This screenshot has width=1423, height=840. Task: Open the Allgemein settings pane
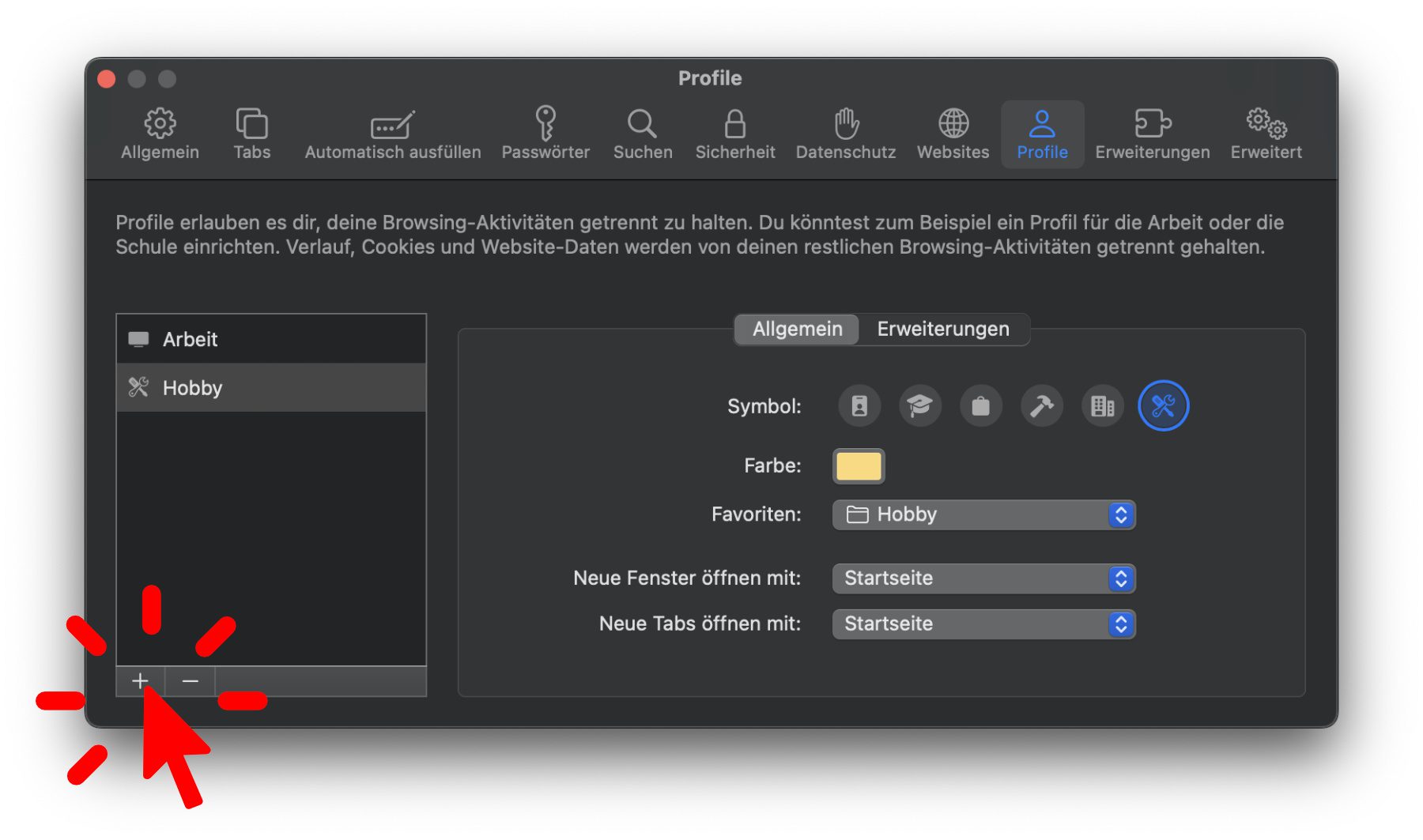point(160,134)
